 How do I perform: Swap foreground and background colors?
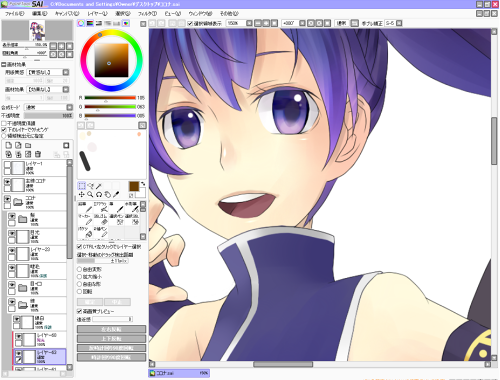point(143,184)
